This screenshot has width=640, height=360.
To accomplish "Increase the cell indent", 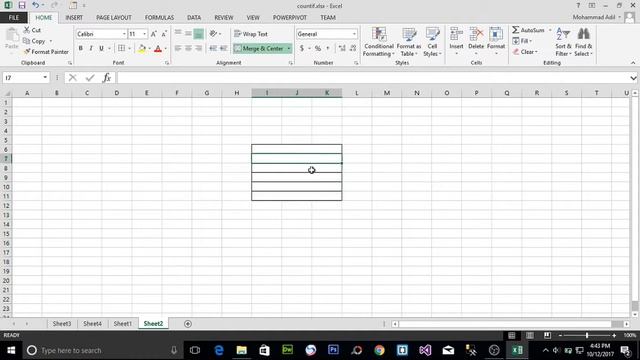I will pyautogui.click(x=223, y=48).
